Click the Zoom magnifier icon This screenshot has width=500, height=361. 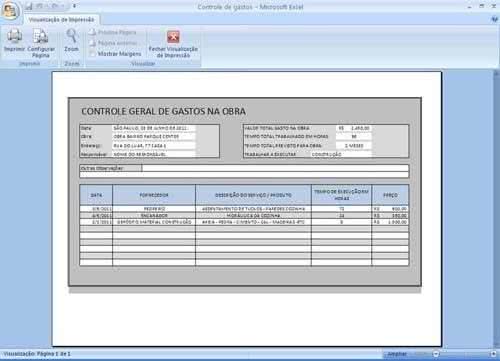coord(71,36)
